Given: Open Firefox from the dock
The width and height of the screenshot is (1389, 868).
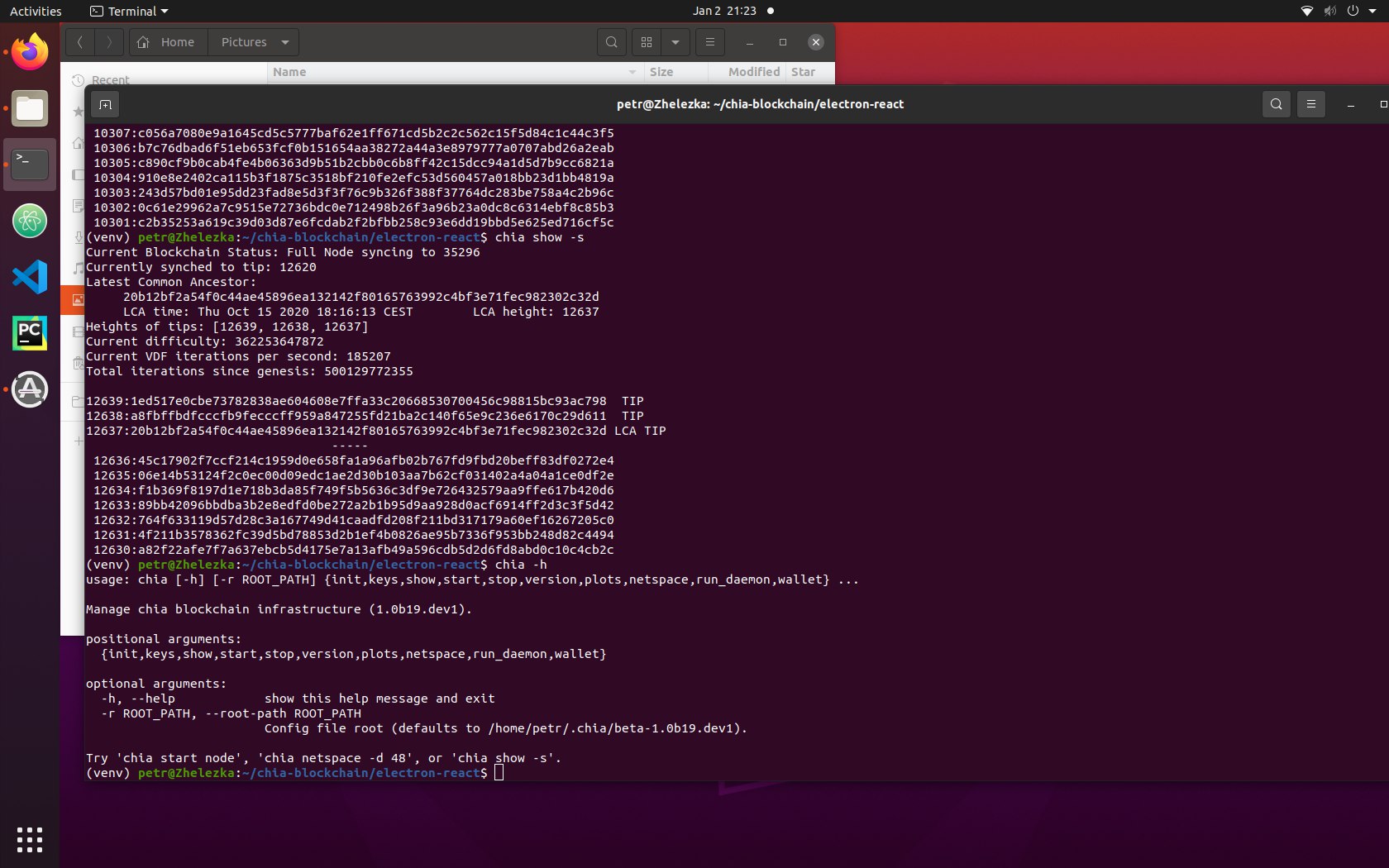Looking at the screenshot, I should 30,52.
